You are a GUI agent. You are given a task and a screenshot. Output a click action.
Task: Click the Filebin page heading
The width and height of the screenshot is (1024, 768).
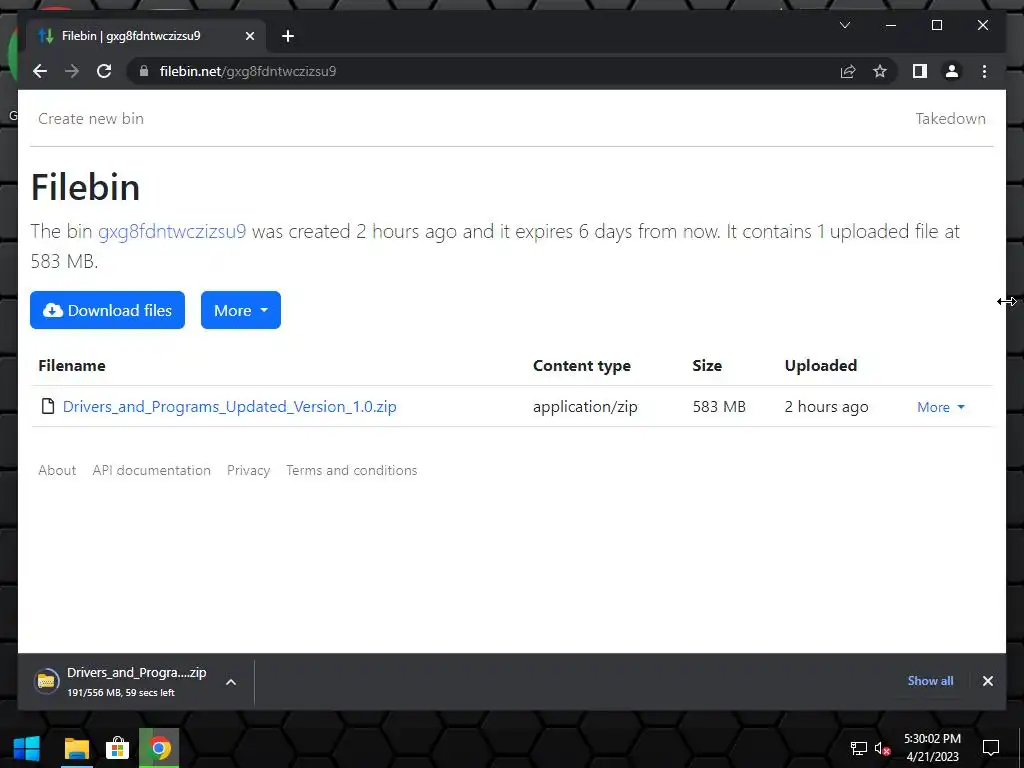click(86, 187)
